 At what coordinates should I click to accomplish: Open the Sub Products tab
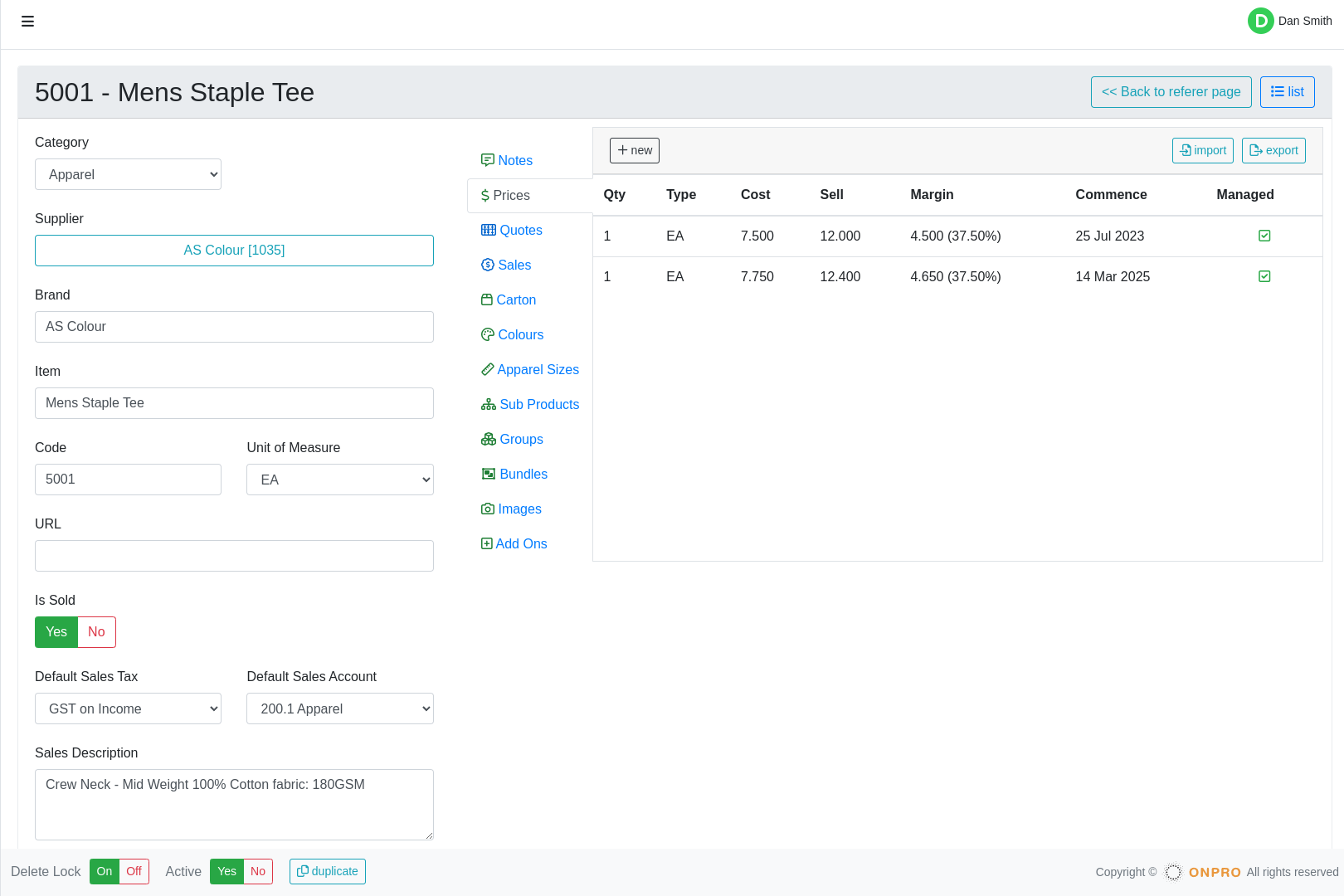(530, 404)
